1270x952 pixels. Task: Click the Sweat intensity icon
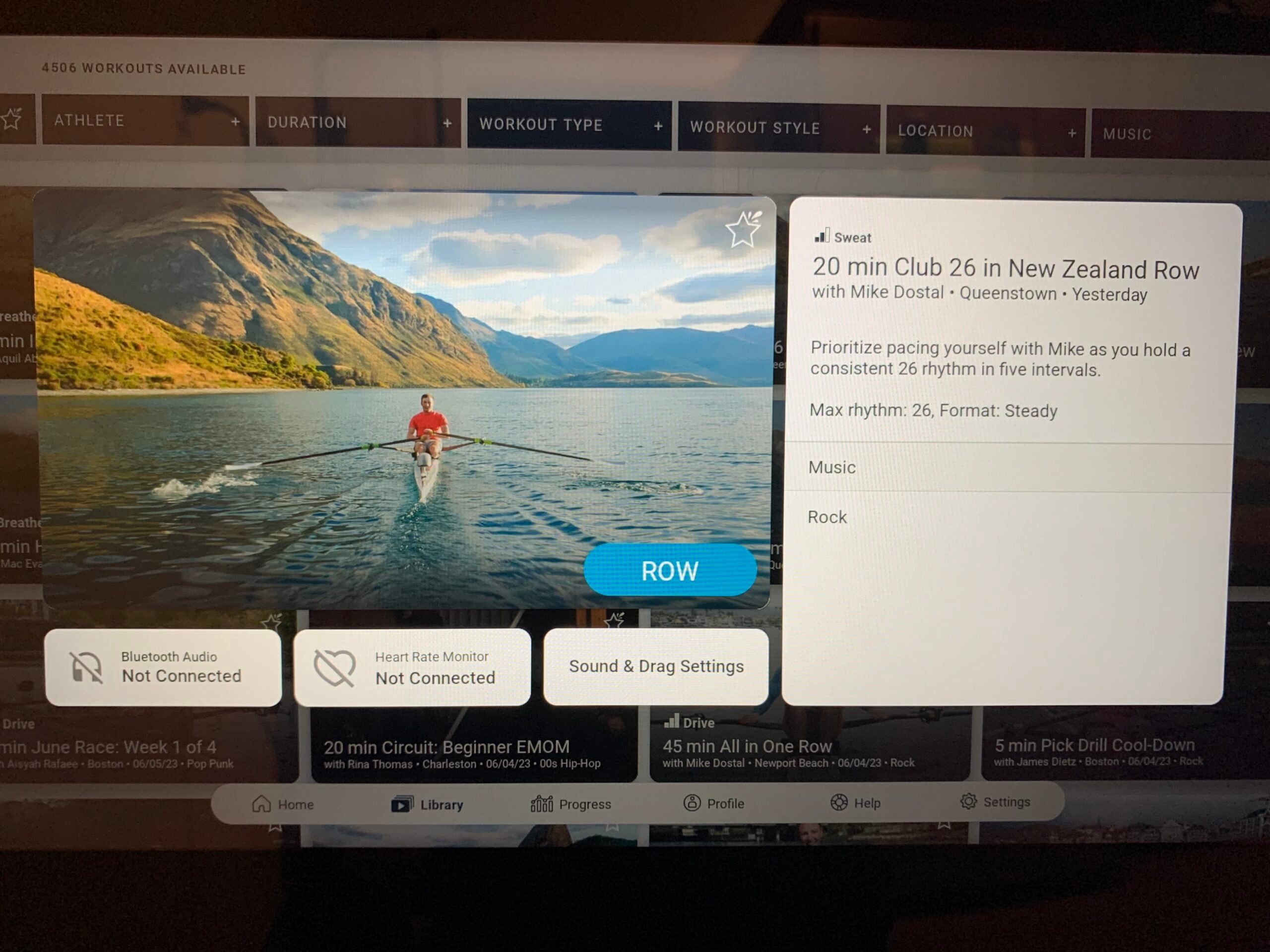(x=819, y=237)
